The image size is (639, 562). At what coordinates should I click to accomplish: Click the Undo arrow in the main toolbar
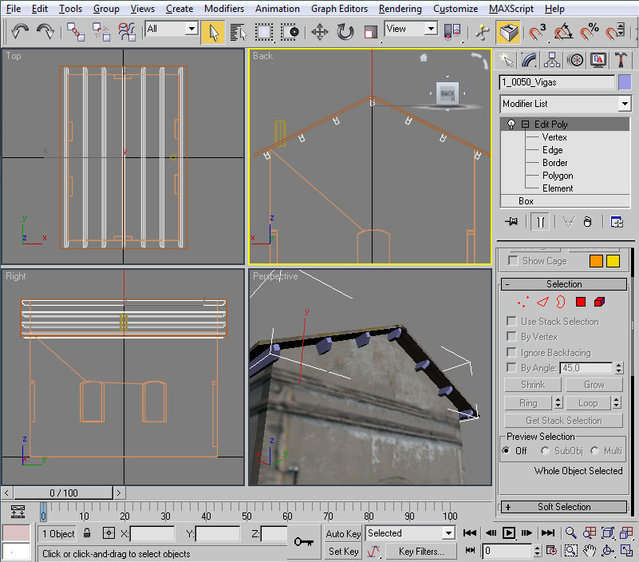[20, 31]
